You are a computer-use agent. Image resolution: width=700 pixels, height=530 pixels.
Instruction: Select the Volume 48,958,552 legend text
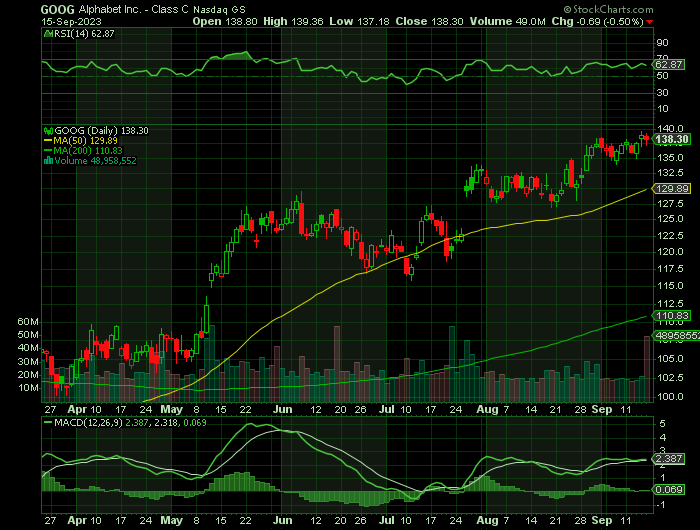click(95, 161)
